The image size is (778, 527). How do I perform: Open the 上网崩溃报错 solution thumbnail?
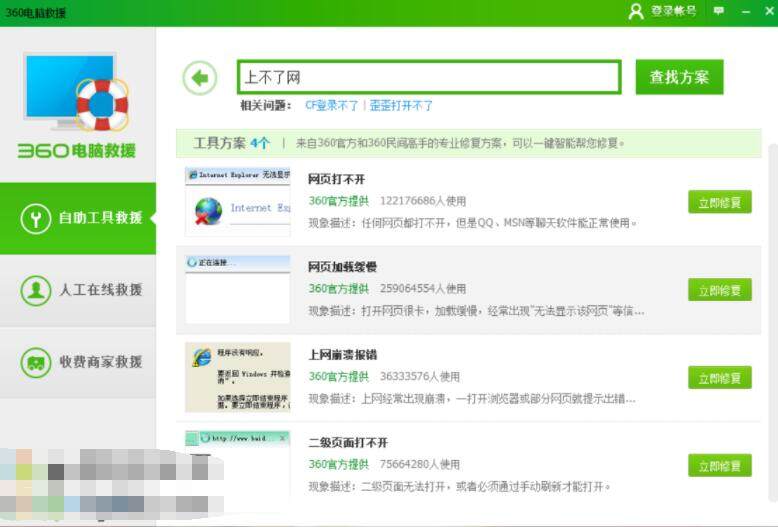[238, 377]
